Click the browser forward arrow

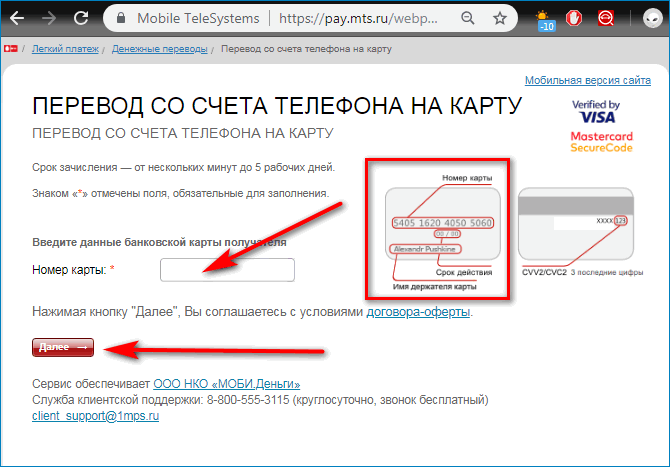[x=49, y=18]
